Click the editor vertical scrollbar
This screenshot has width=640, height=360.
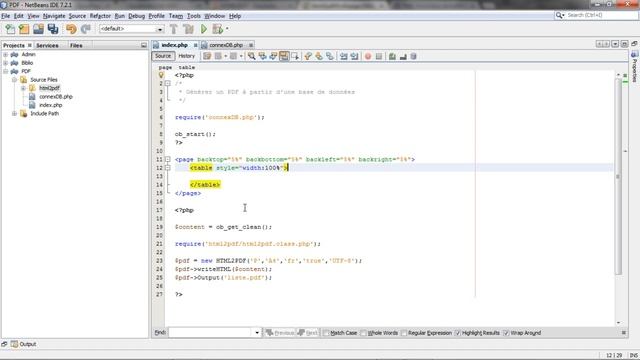tap(618, 176)
